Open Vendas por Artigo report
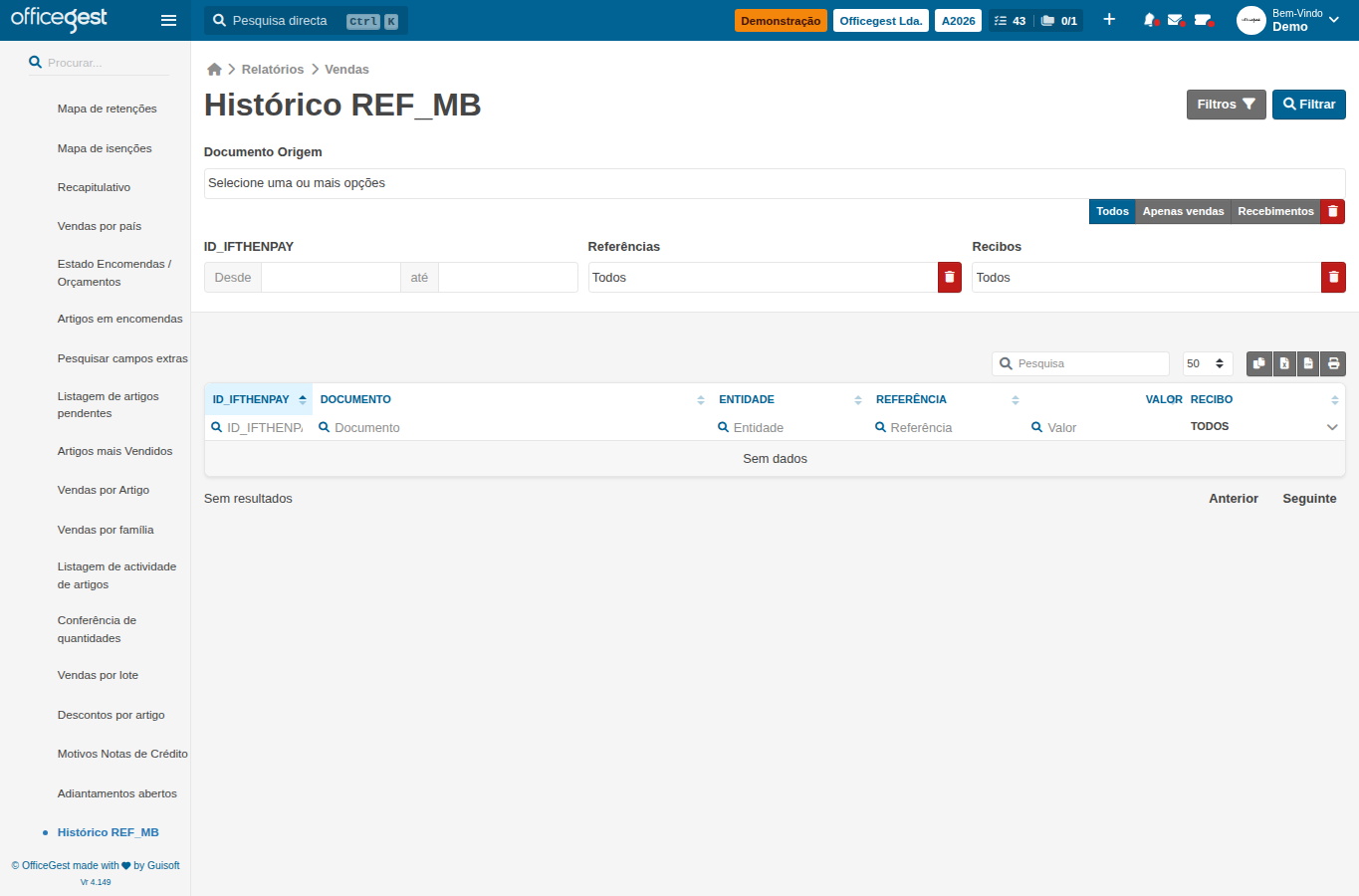This screenshot has width=1359, height=896. 104,490
